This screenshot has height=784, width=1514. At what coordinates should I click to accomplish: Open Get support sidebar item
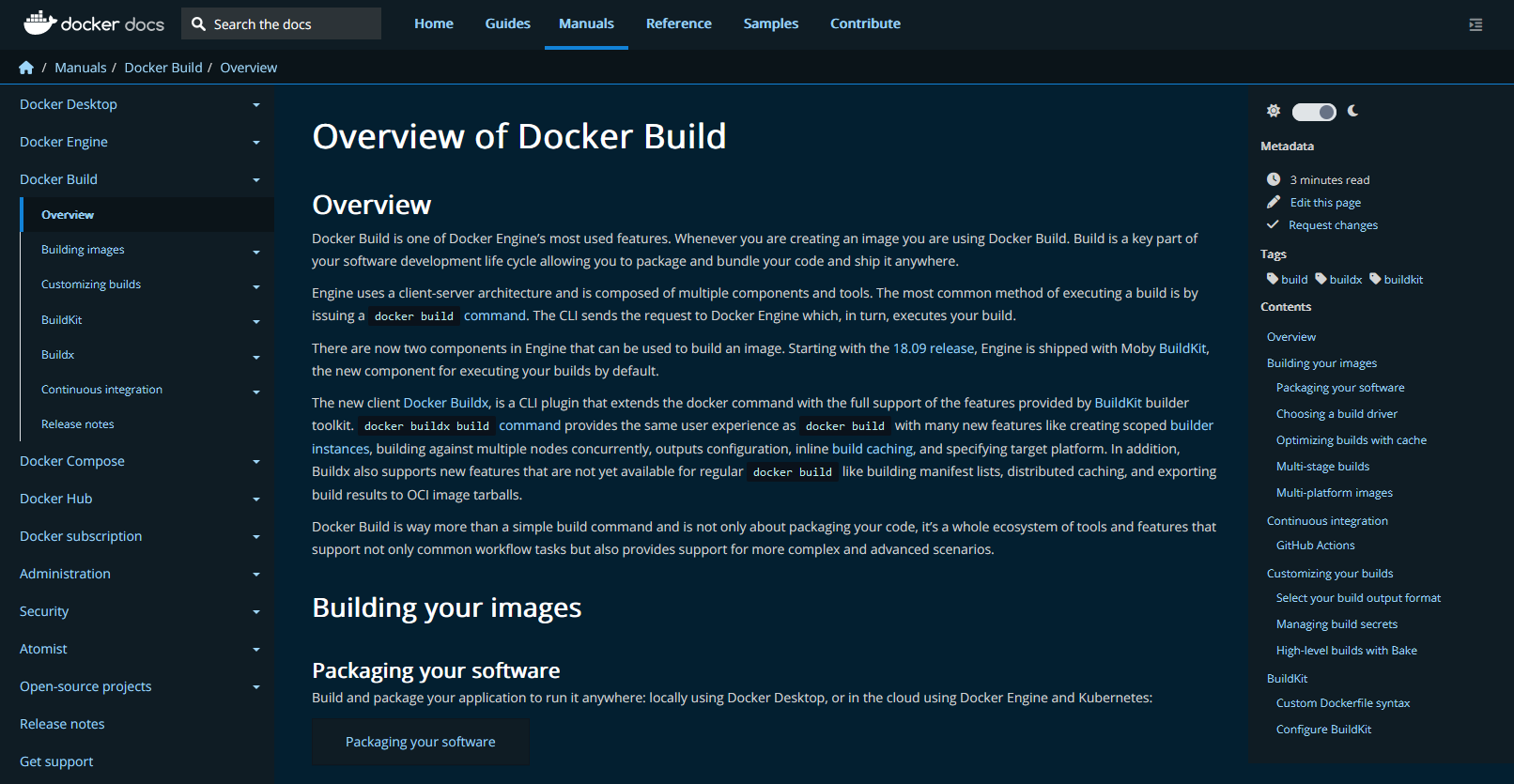click(56, 761)
